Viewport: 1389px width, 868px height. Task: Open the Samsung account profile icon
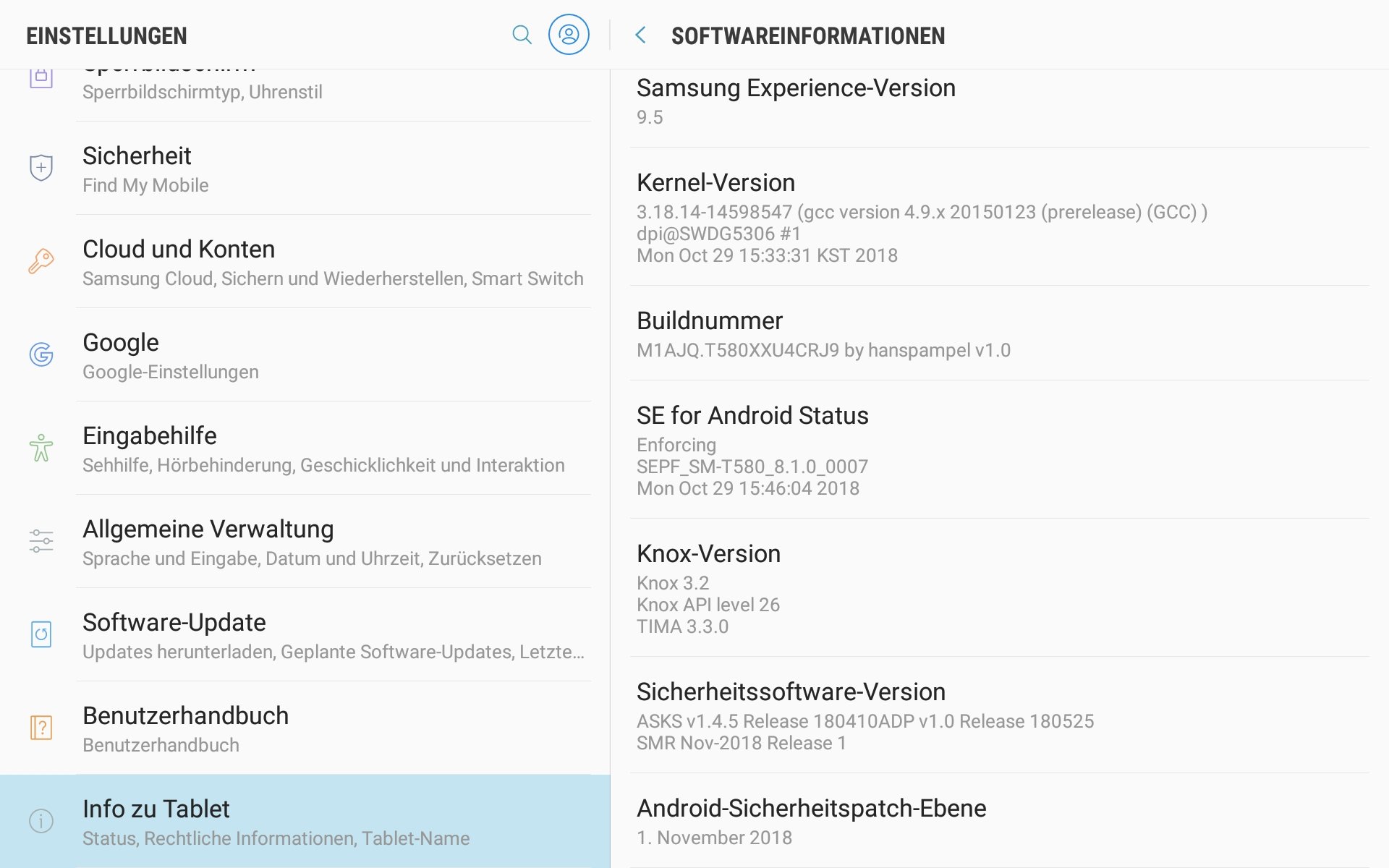click(569, 35)
